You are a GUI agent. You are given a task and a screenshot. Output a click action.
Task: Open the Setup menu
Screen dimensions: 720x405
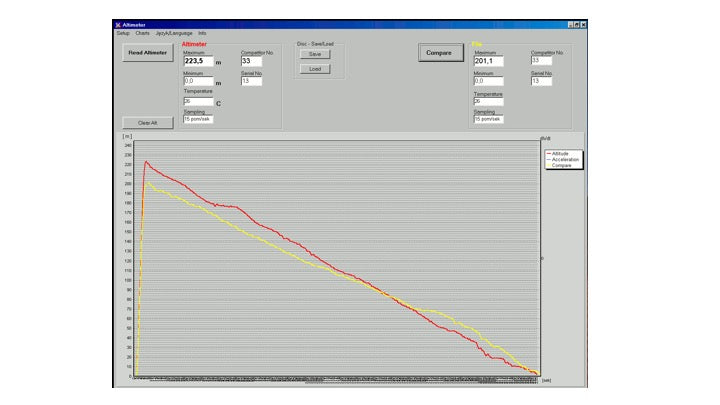(x=123, y=33)
